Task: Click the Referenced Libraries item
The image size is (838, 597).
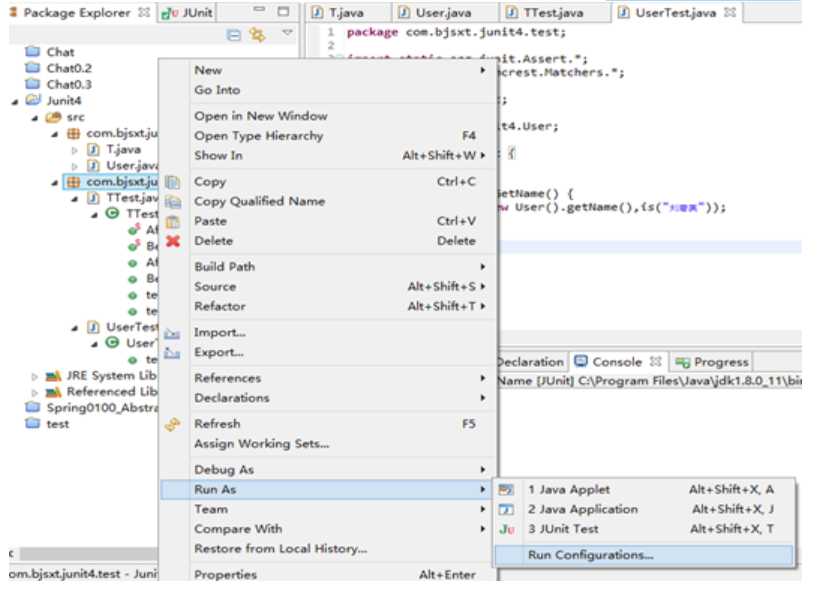Action: [101, 392]
